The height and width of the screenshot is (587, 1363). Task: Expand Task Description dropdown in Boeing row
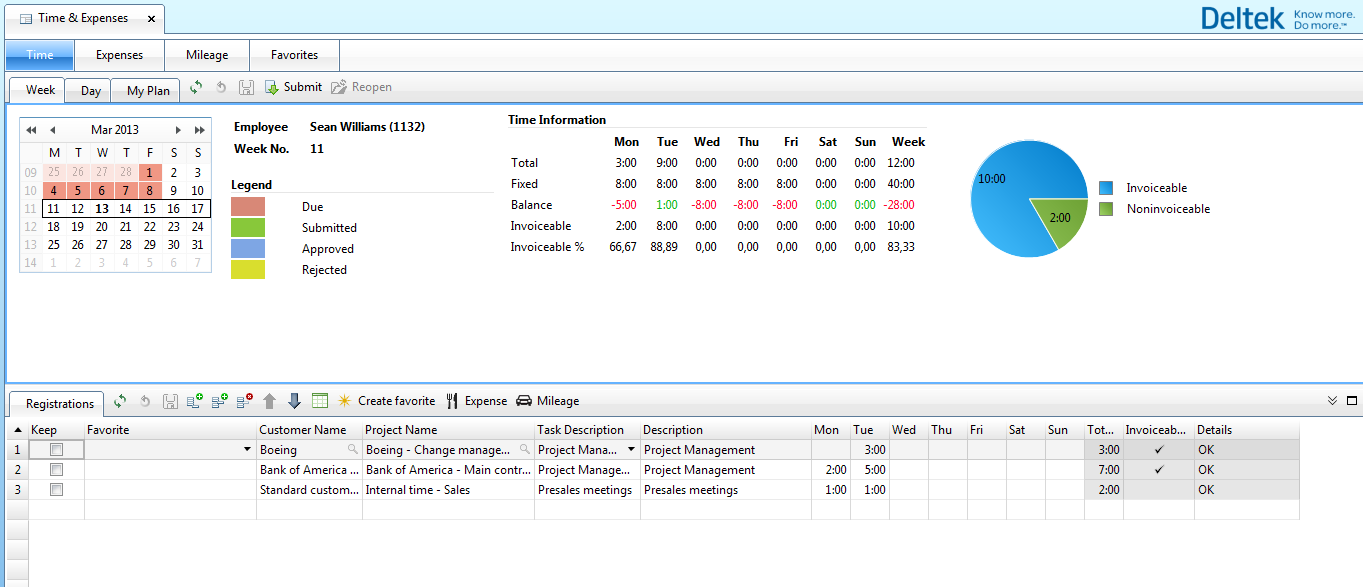(x=631, y=450)
